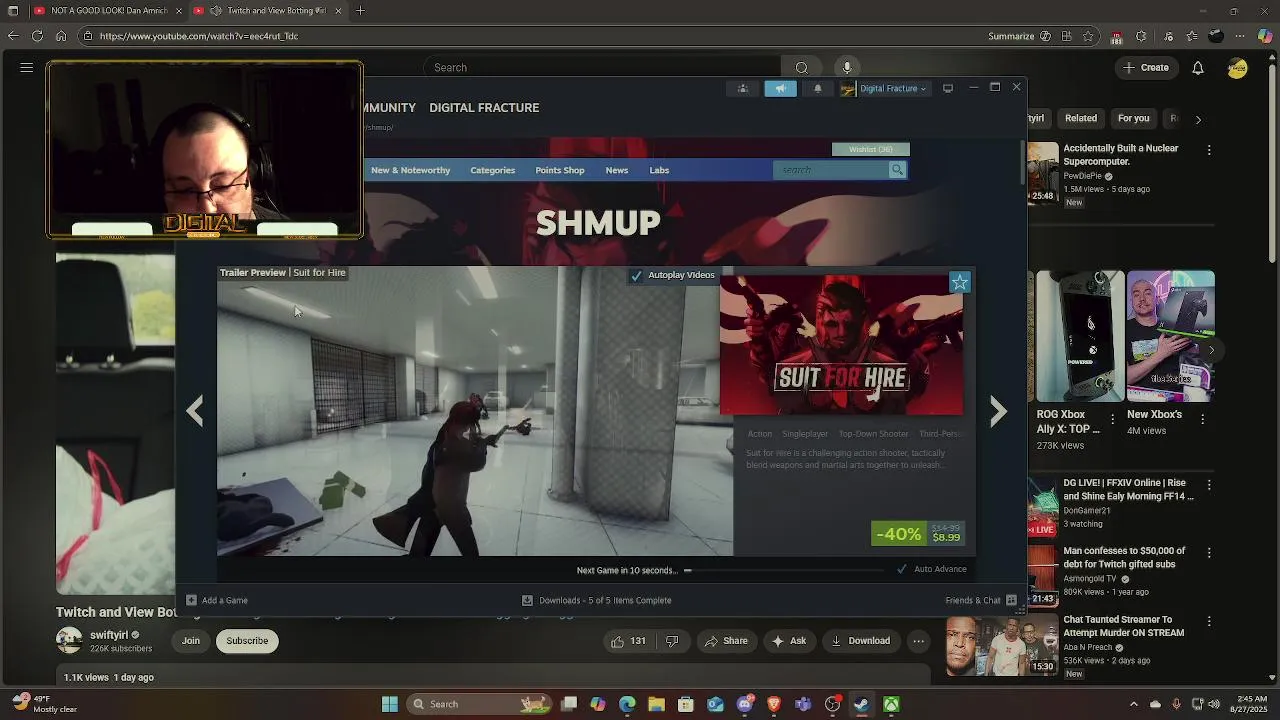Viewport: 1280px width, 720px height.
Task: Open Points Shop tab in Steam
Action: (560, 170)
